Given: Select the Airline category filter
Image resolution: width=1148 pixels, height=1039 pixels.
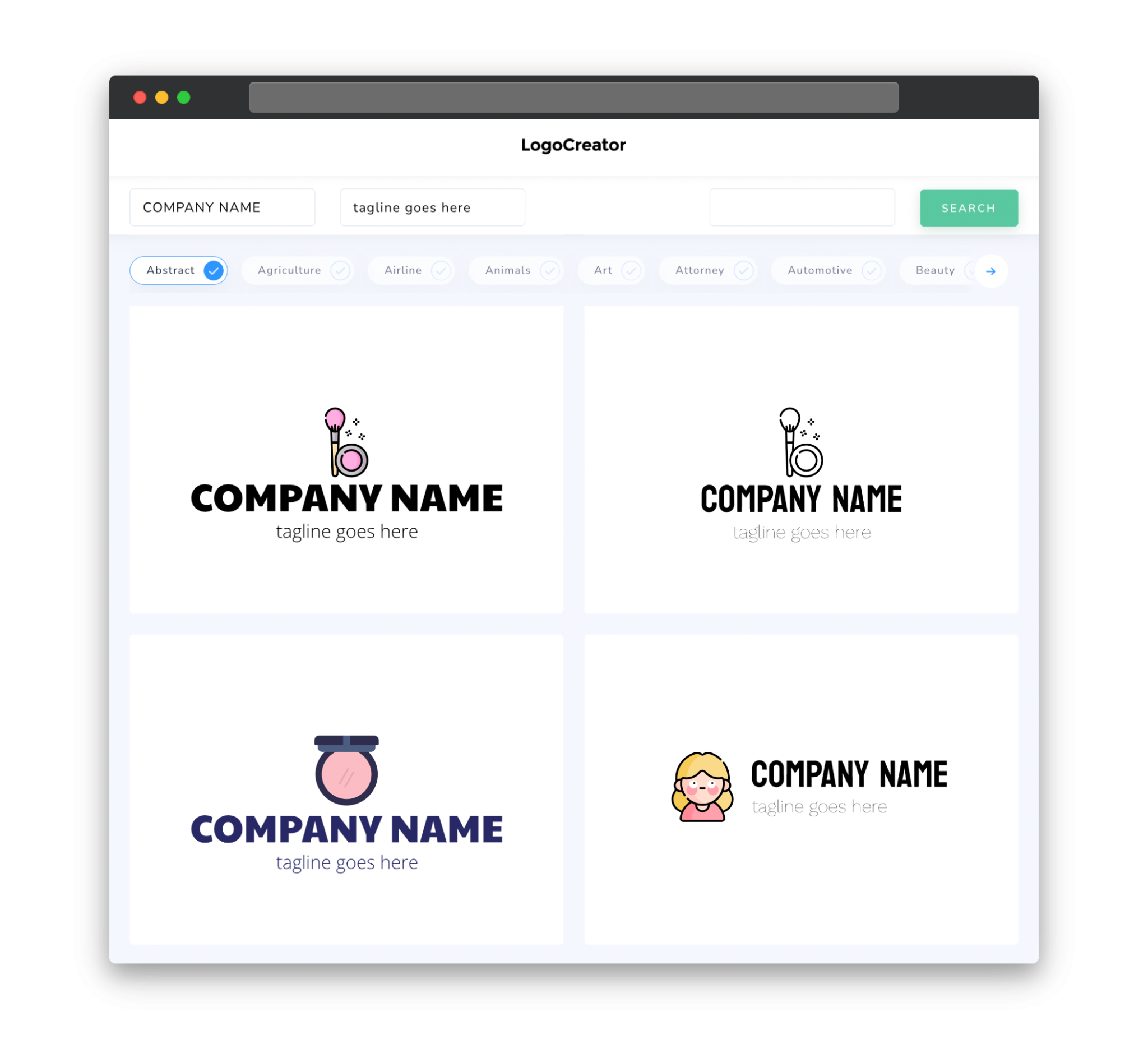Looking at the screenshot, I should point(413,270).
